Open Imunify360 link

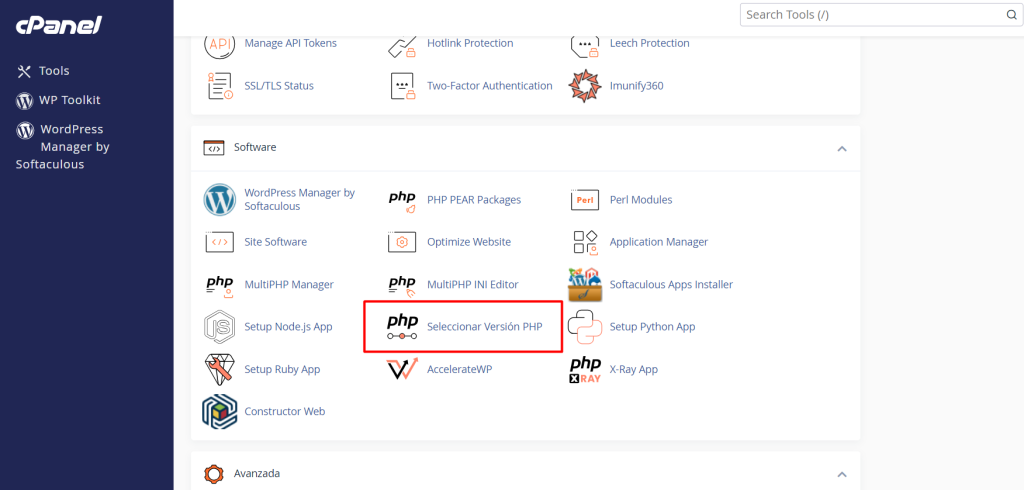[x=637, y=86]
